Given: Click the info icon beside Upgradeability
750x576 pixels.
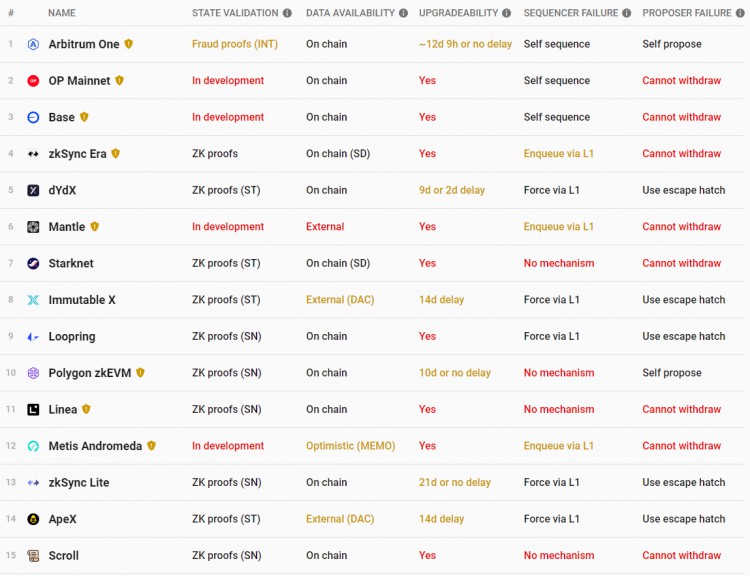Looking at the screenshot, I should click(507, 13).
